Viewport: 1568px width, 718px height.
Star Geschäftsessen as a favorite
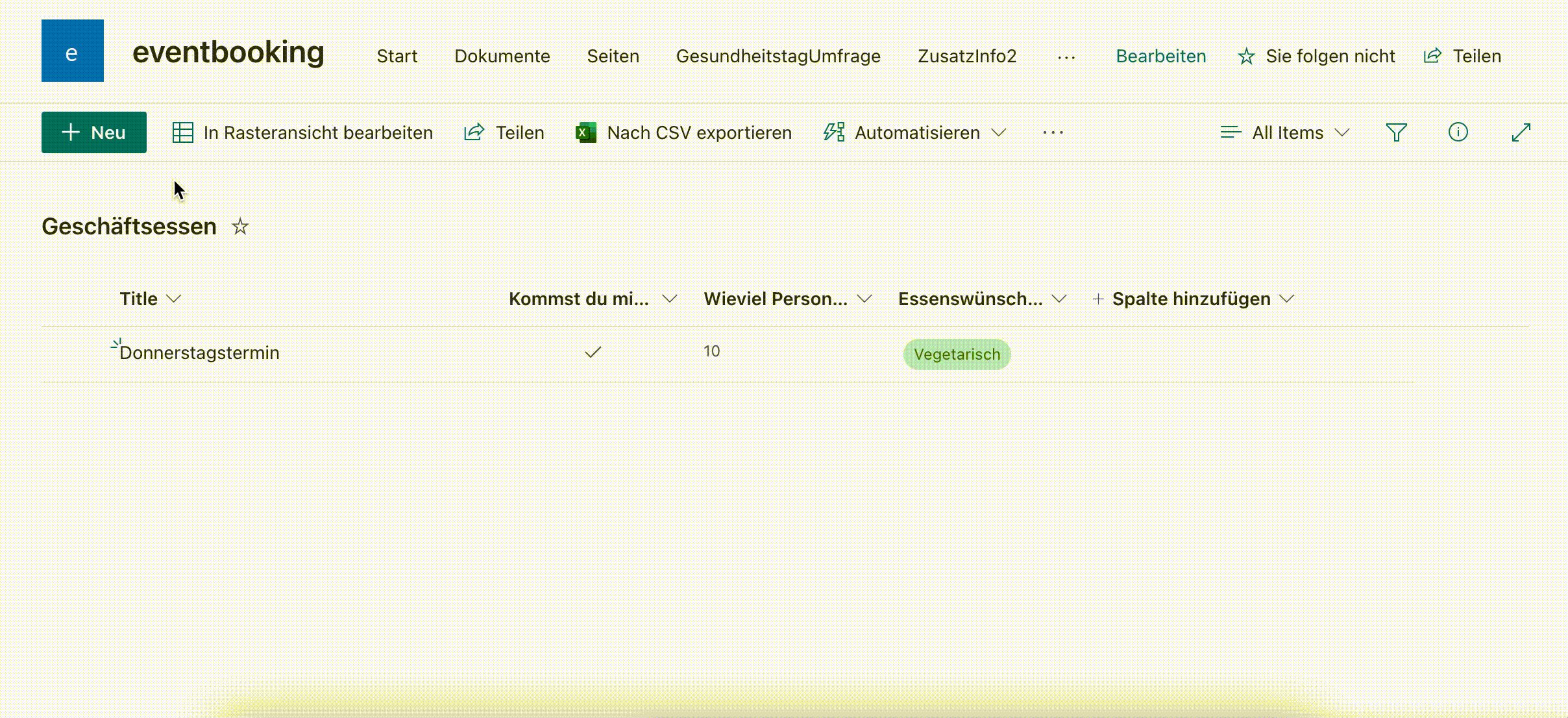240,227
